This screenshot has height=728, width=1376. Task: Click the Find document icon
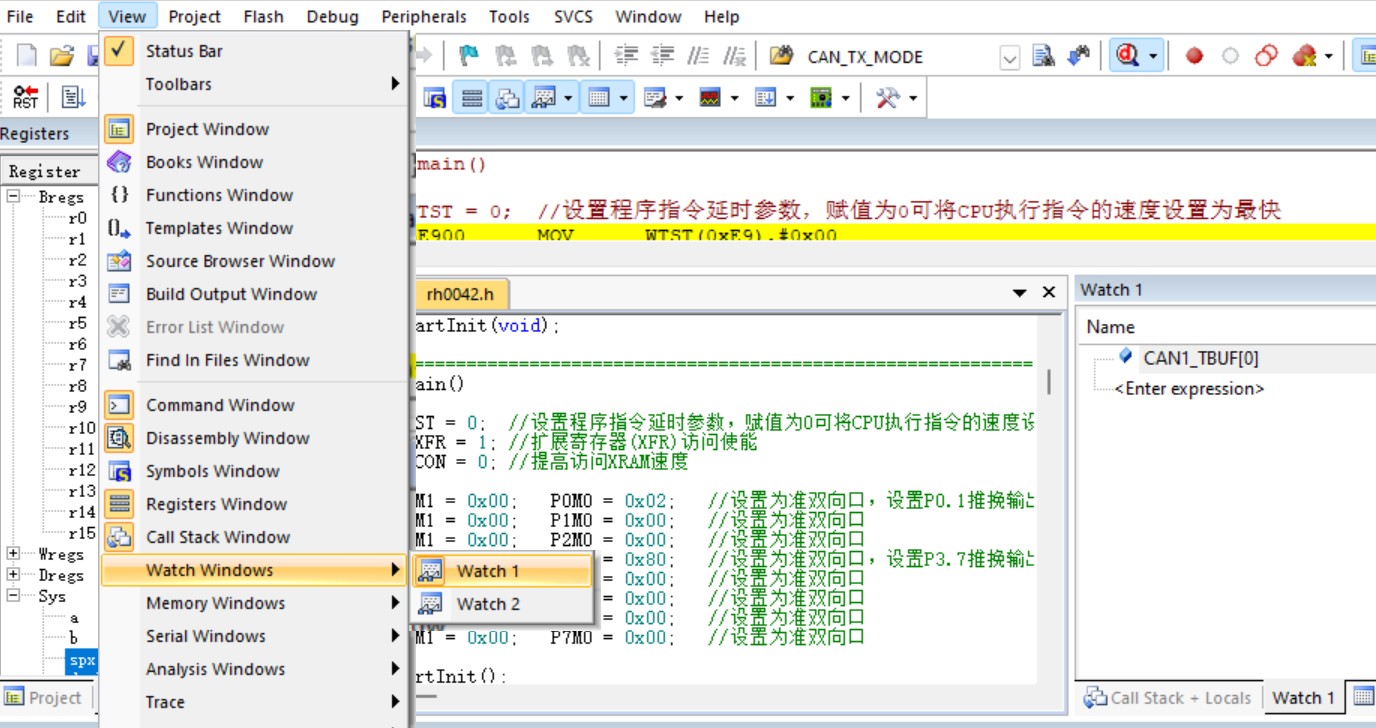(1043, 56)
